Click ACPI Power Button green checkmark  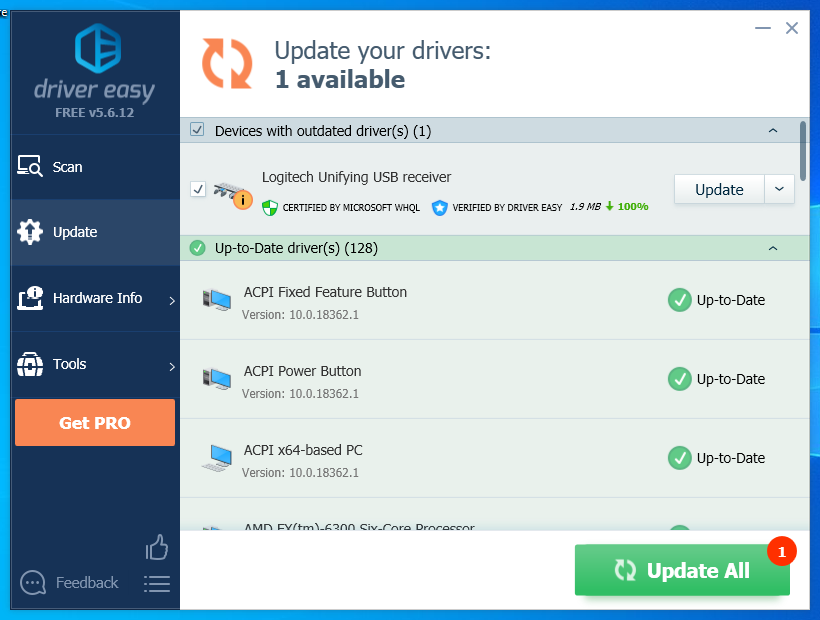pos(679,379)
